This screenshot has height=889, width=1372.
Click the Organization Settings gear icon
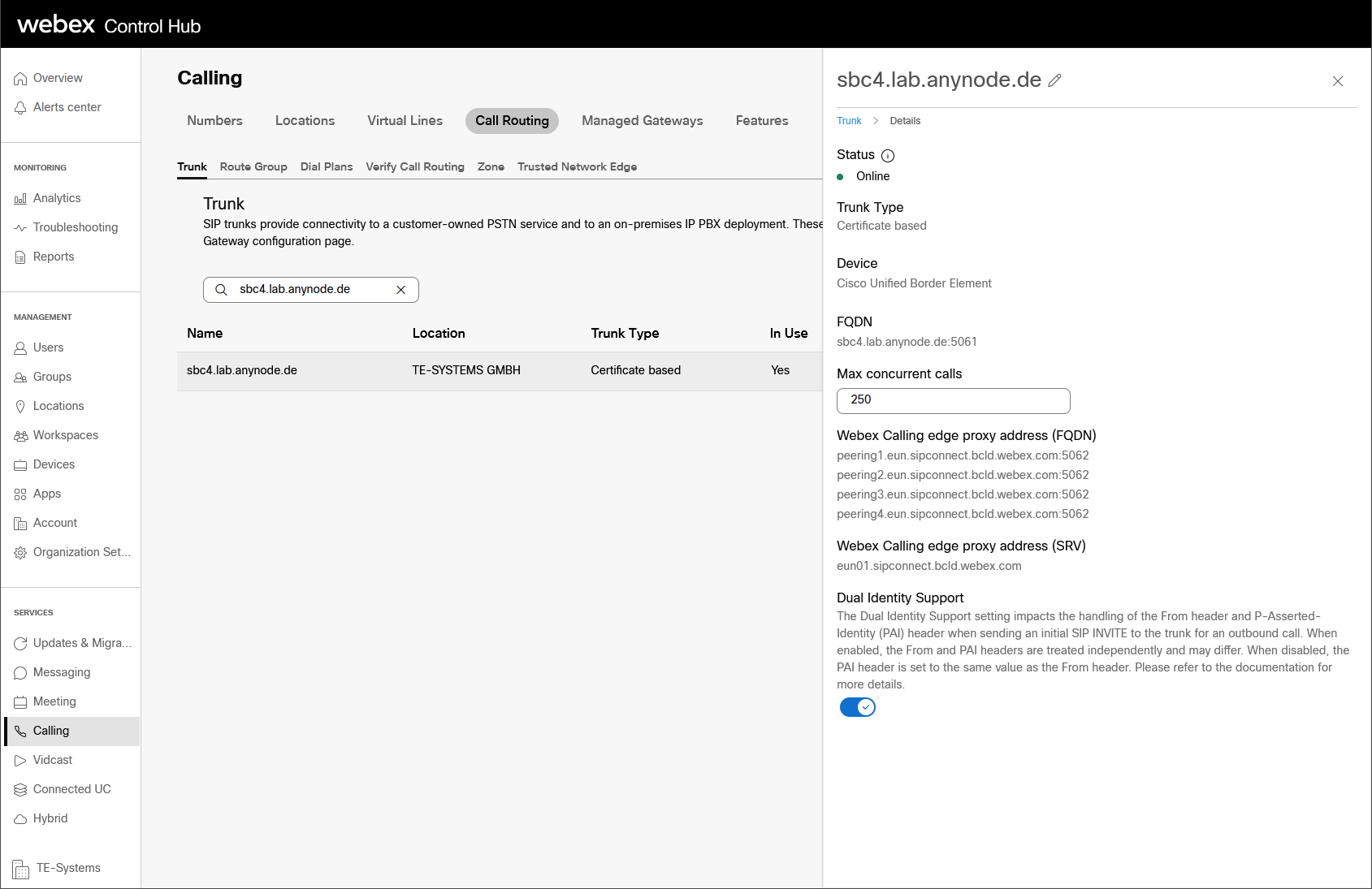coord(20,553)
